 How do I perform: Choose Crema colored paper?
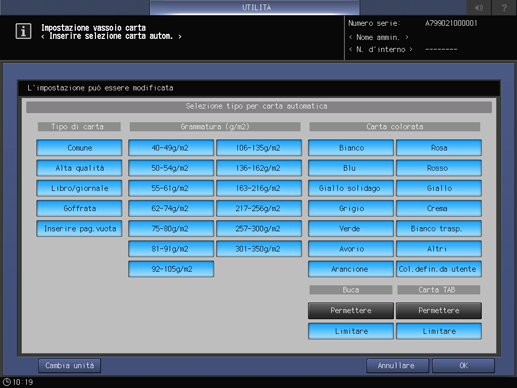439,208
